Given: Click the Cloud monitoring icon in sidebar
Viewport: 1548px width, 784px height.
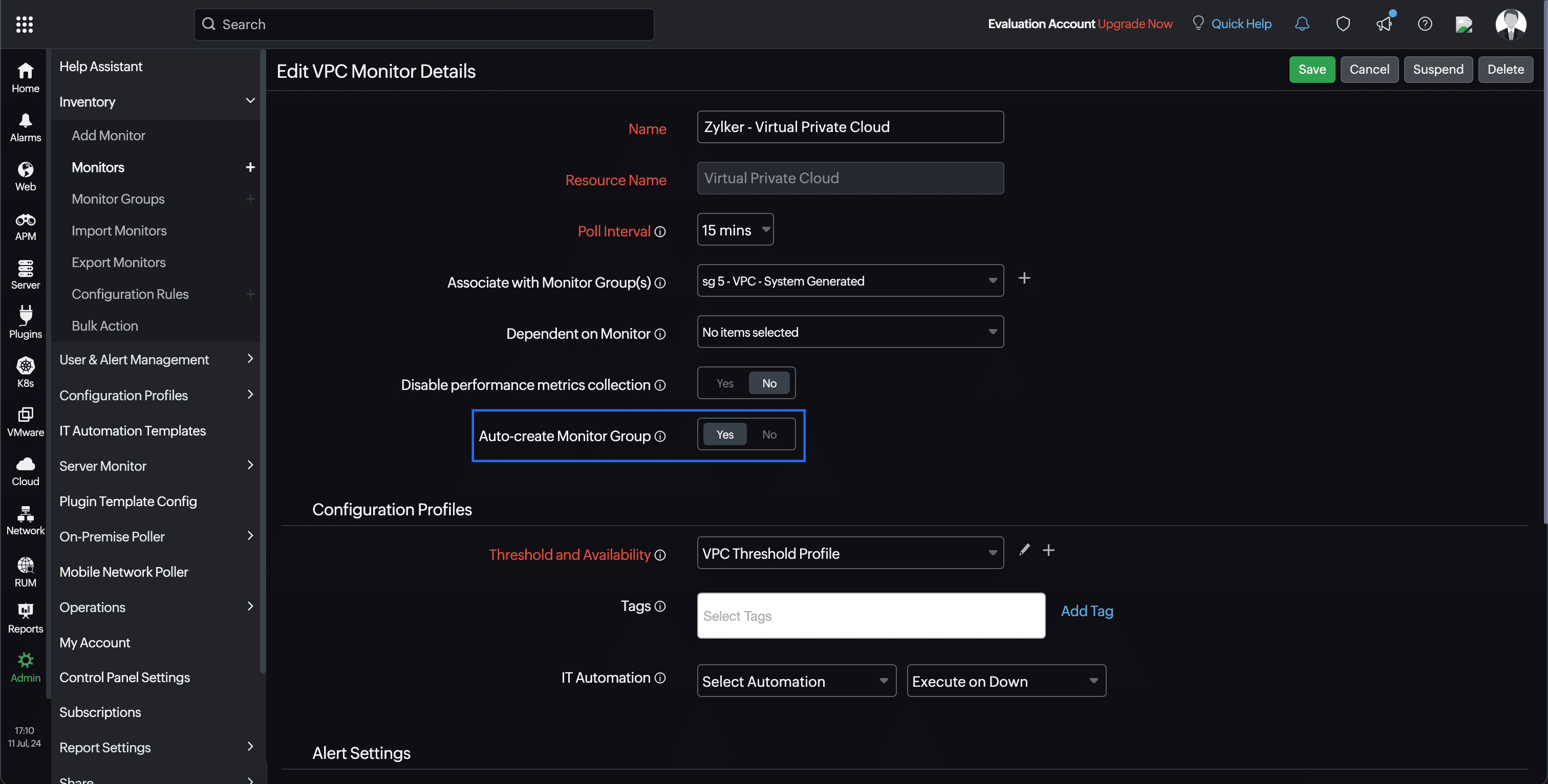Looking at the screenshot, I should click(x=24, y=470).
